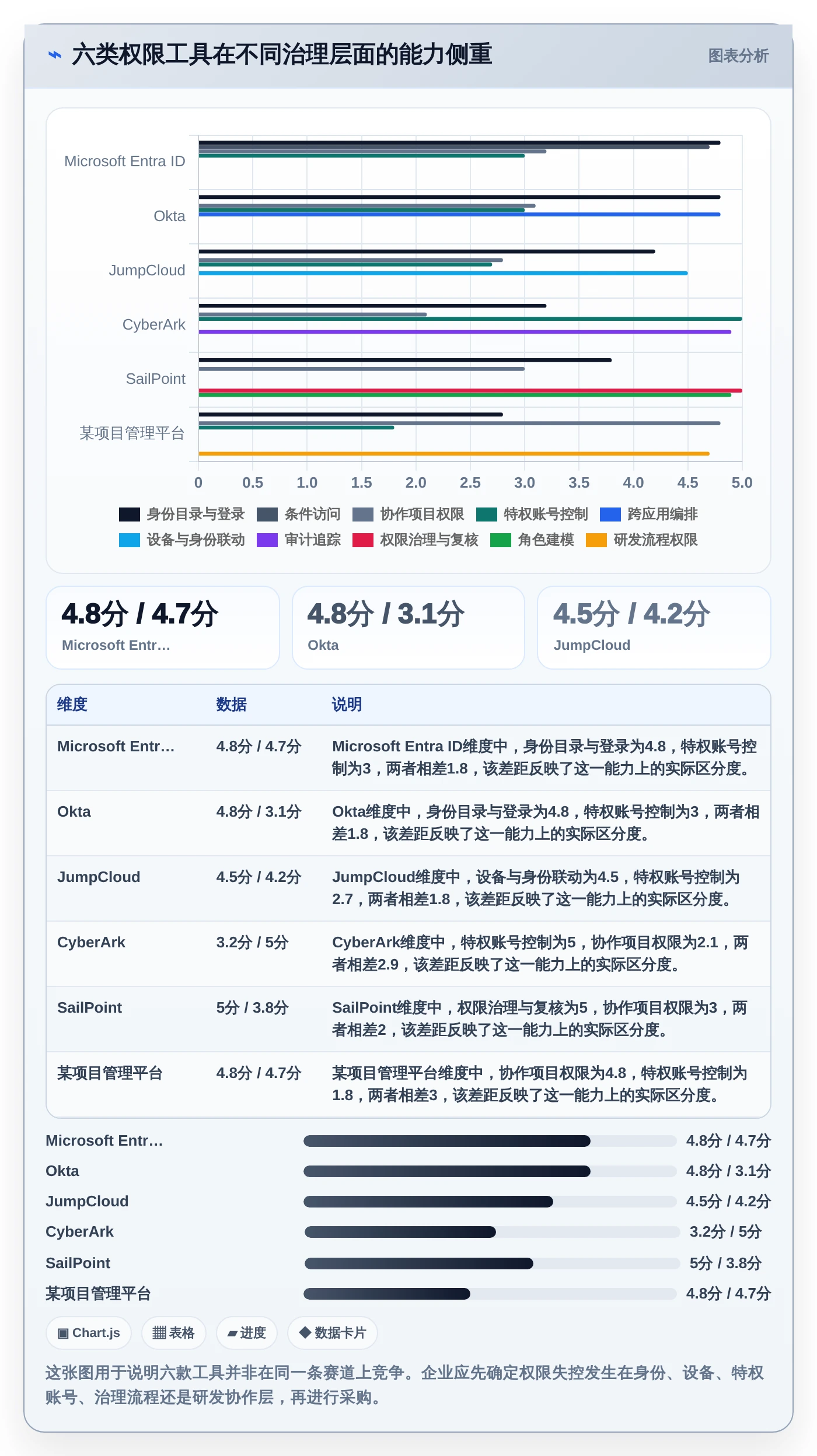This screenshot has height=1456, width=817.
Task: Select the 进度 tag
Action: [246, 1333]
